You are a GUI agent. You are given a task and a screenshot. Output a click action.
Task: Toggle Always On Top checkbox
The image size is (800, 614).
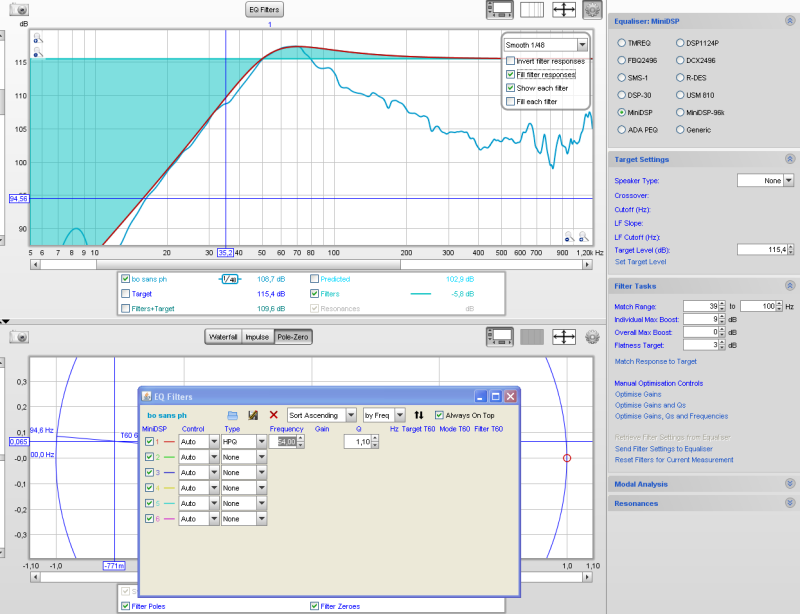click(x=439, y=415)
